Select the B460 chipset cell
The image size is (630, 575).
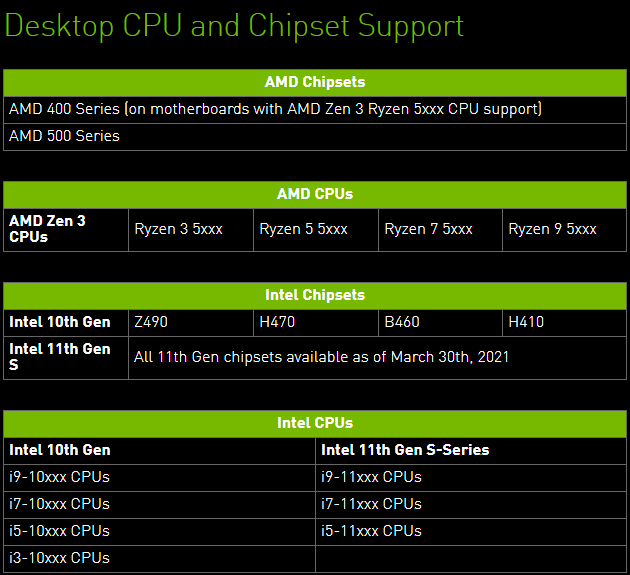(402, 322)
